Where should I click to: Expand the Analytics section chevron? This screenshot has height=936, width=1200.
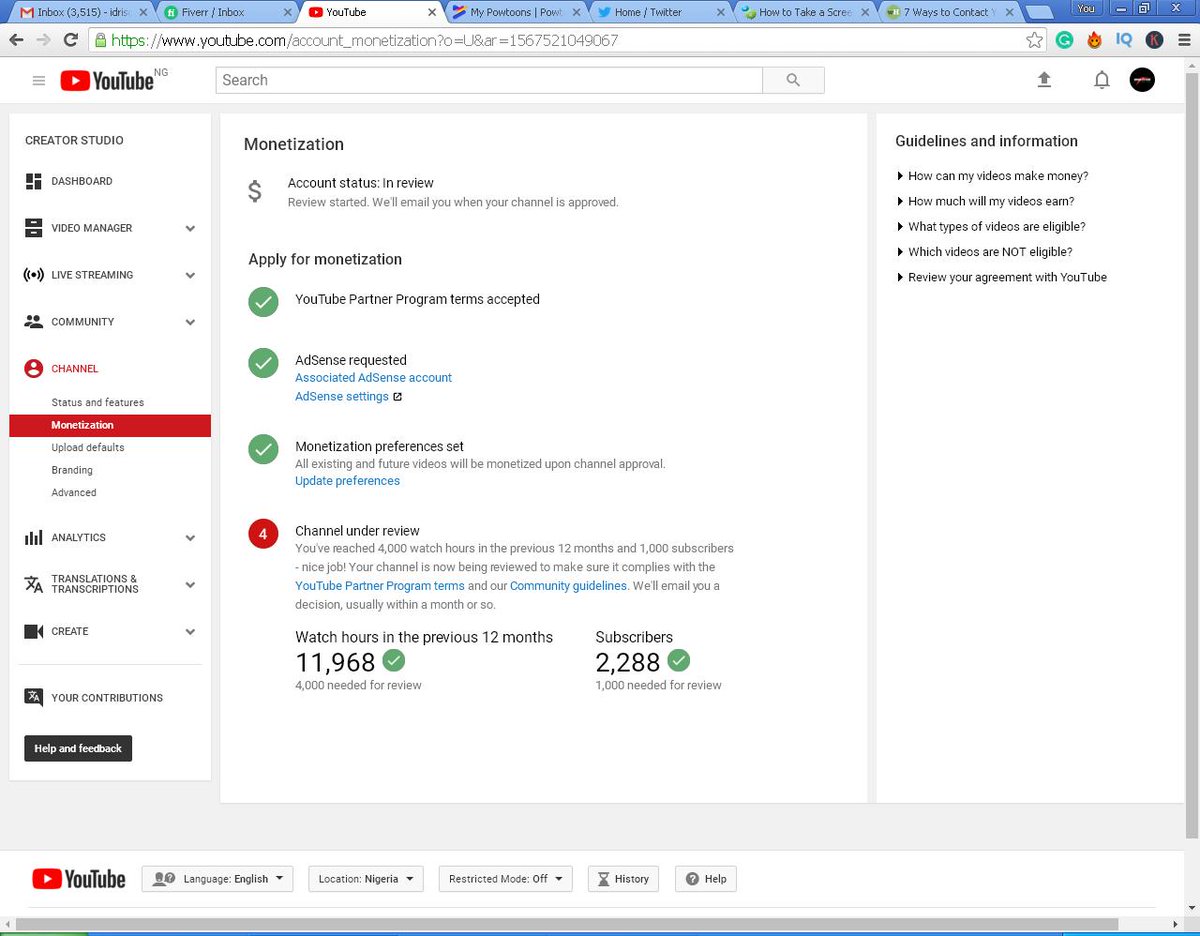tap(190, 538)
